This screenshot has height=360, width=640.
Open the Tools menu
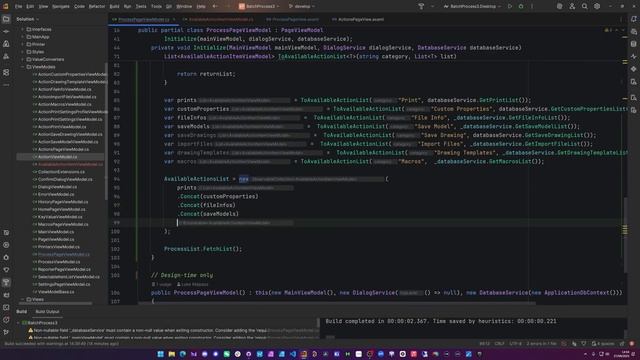click(x=156, y=7)
